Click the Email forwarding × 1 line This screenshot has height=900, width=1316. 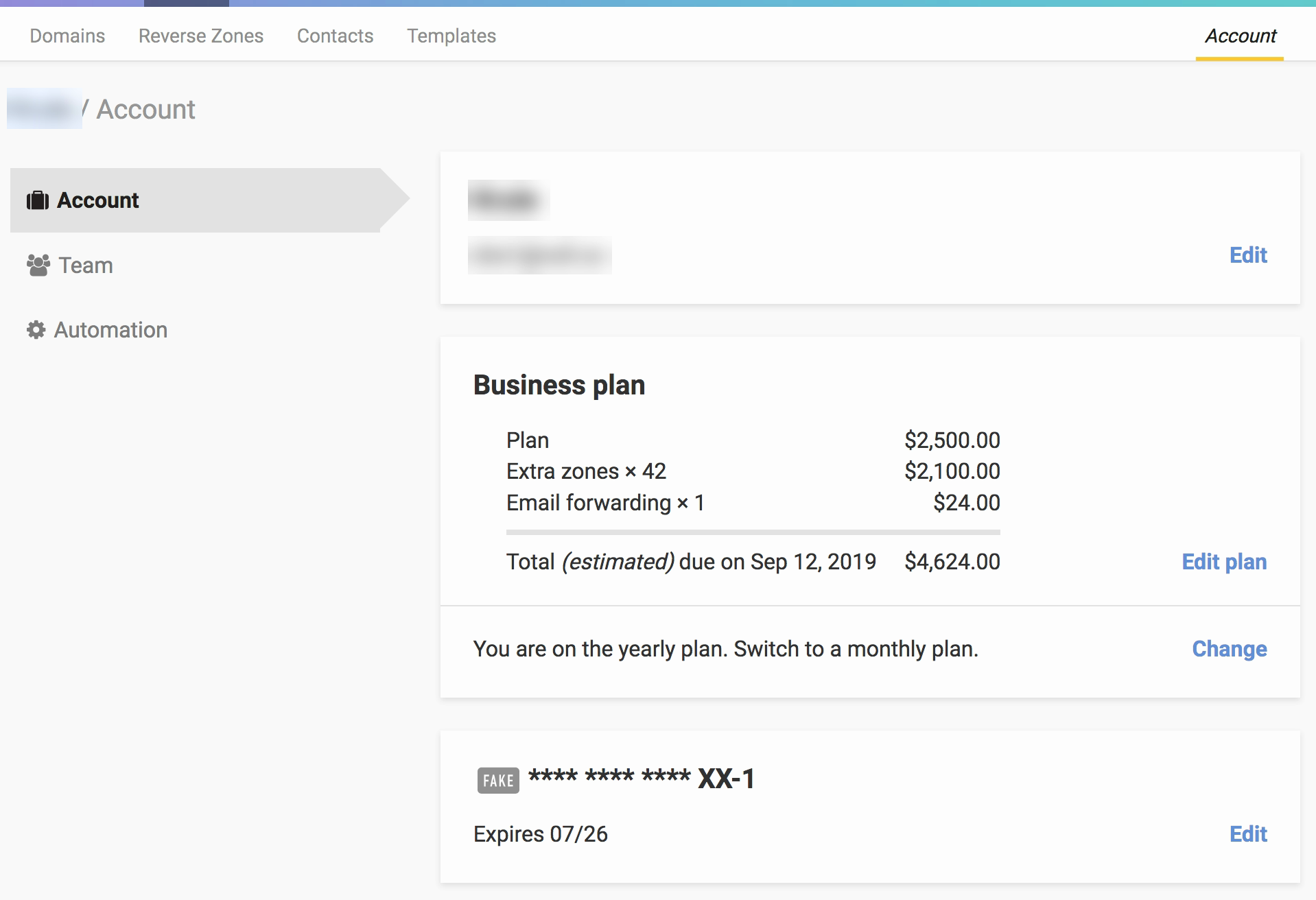[x=605, y=503]
